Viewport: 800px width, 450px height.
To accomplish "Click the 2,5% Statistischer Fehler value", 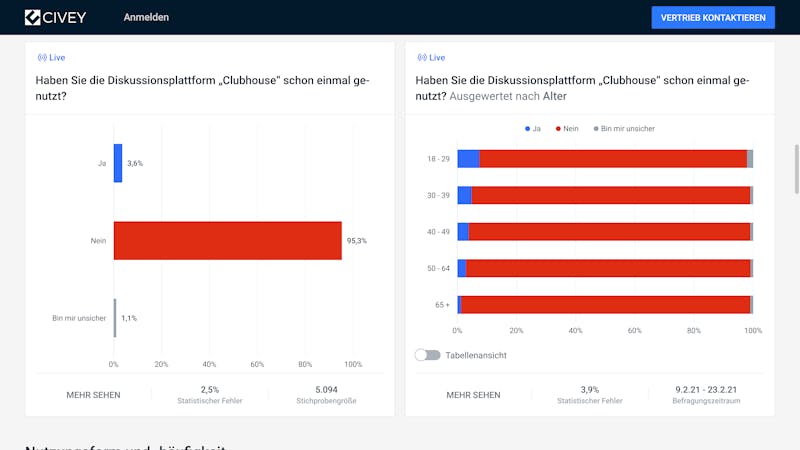I will (x=210, y=390).
